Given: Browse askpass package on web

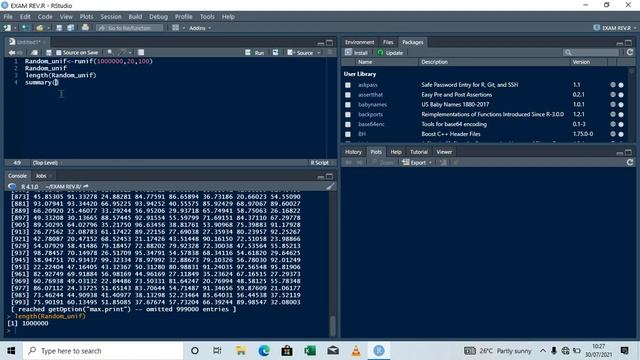Looking at the screenshot, I should click(x=613, y=85).
